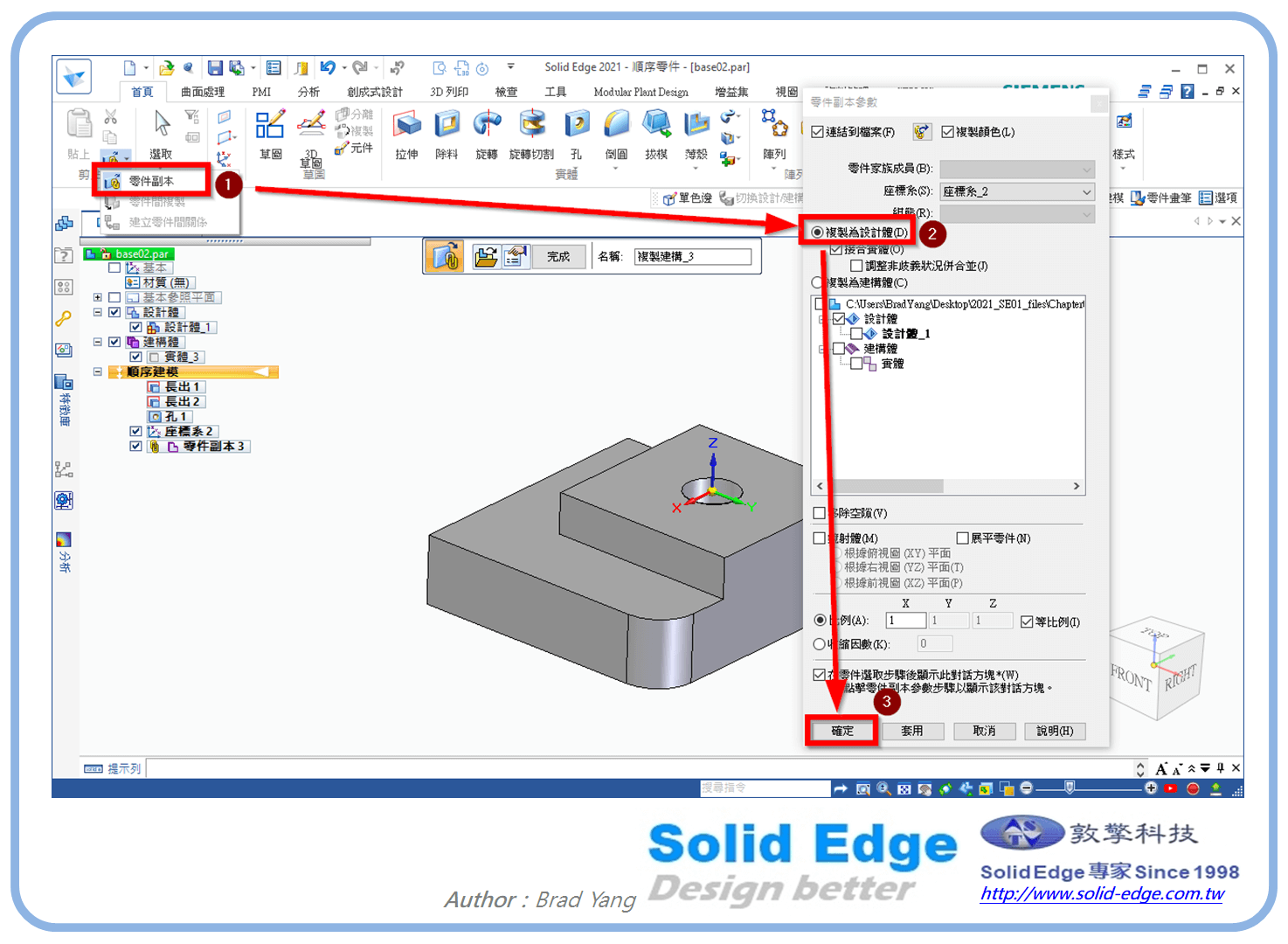
Task: Switch to the 工具 ribbon tab
Action: (557, 91)
